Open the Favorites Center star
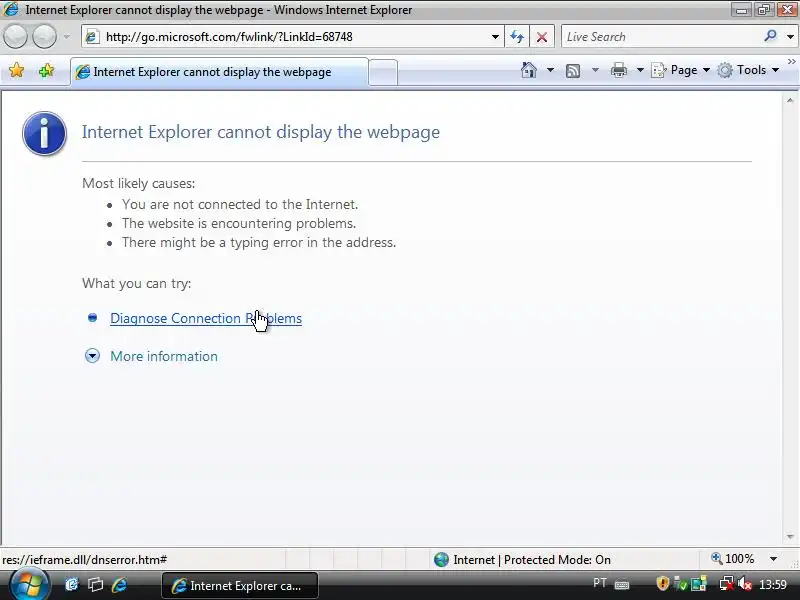 pos(16,70)
